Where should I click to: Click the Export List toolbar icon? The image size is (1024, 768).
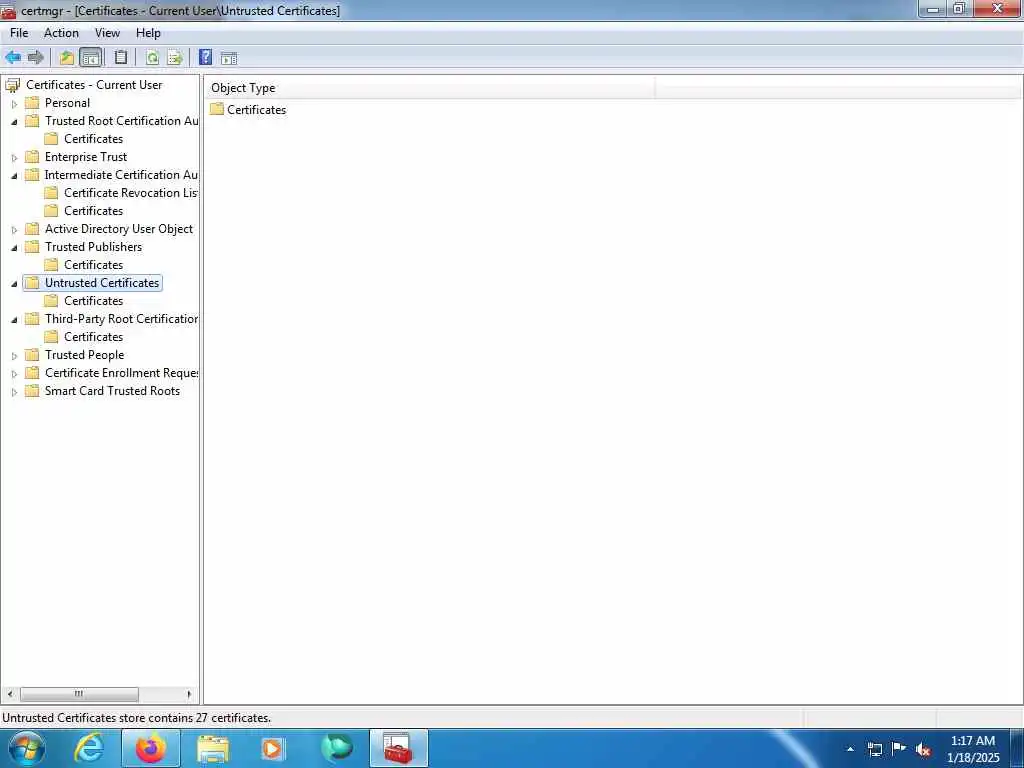point(174,57)
